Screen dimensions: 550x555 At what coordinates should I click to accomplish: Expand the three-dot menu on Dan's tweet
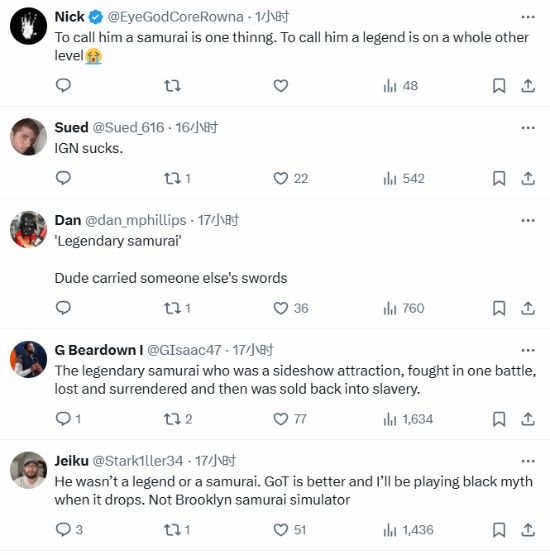pyautogui.click(x=528, y=221)
